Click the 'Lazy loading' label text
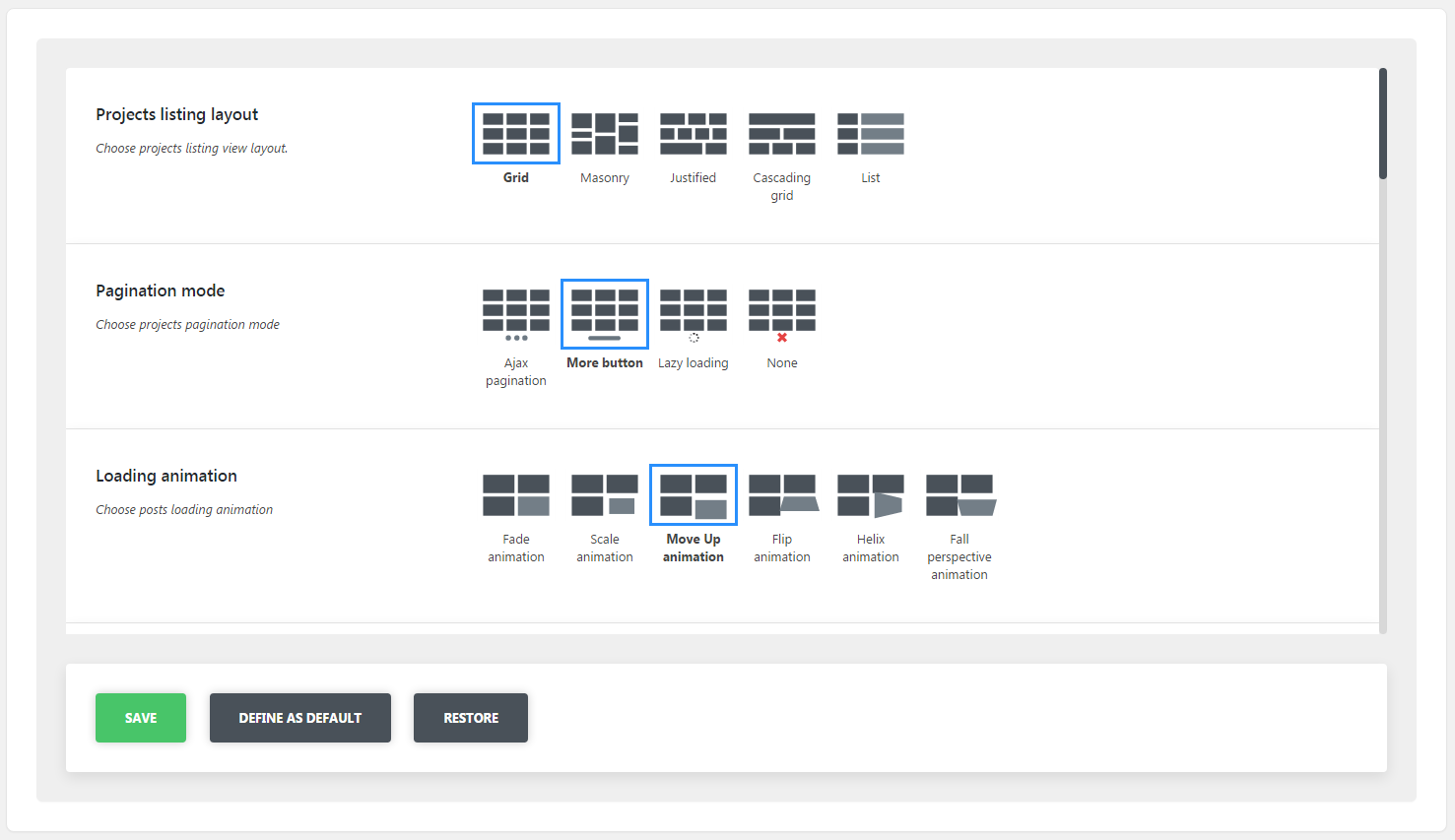This screenshot has height=840, width=1455. pyautogui.click(x=694, y=363)
